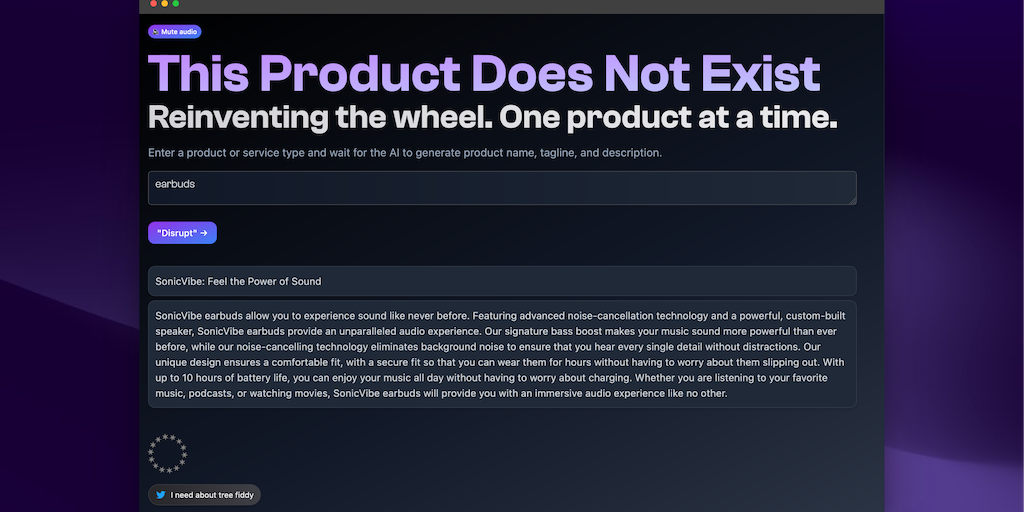Click inside the SonicVibe description text box
1024x512 pixels.
502,354
